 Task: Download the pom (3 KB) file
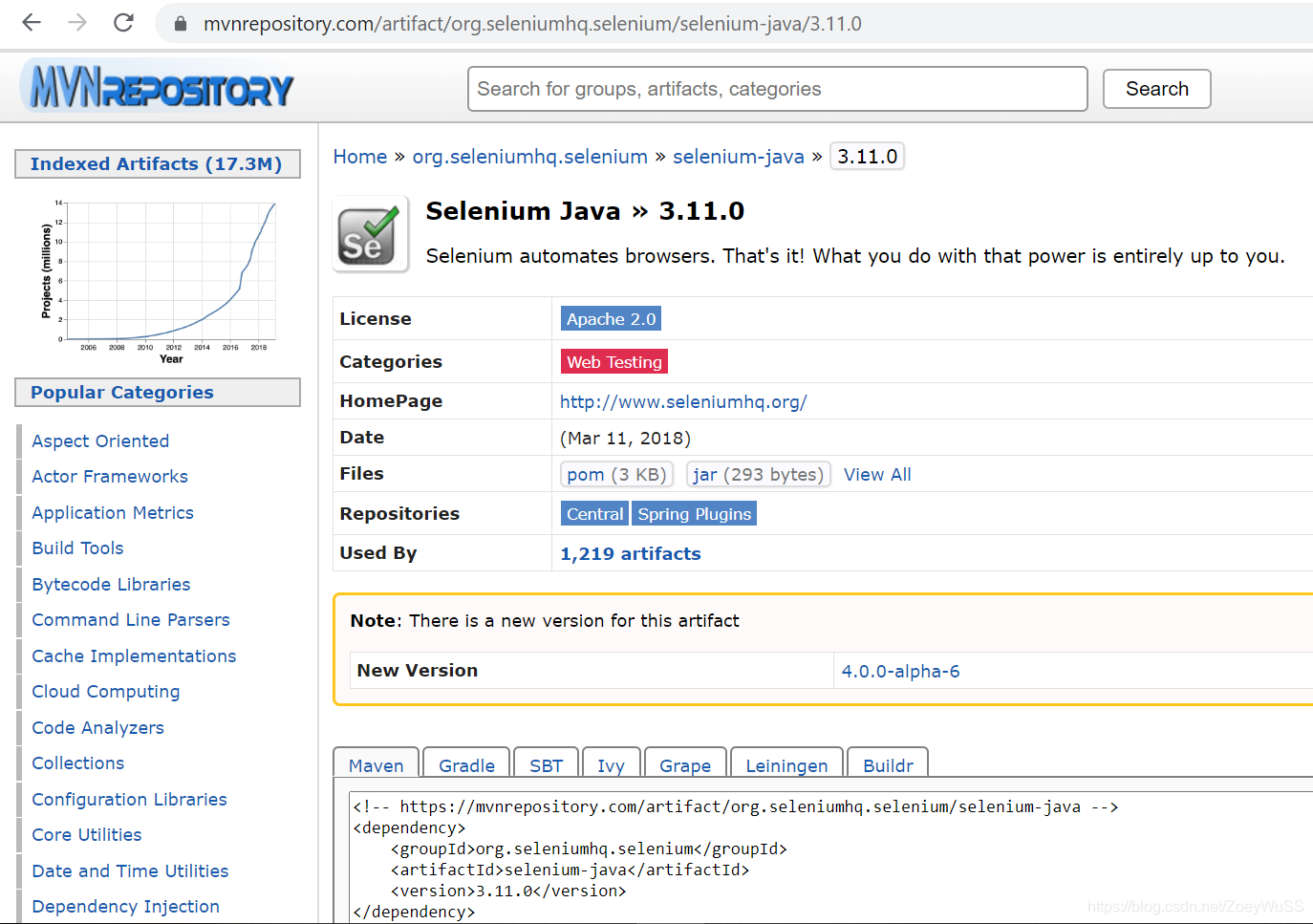tap(616, 475)
